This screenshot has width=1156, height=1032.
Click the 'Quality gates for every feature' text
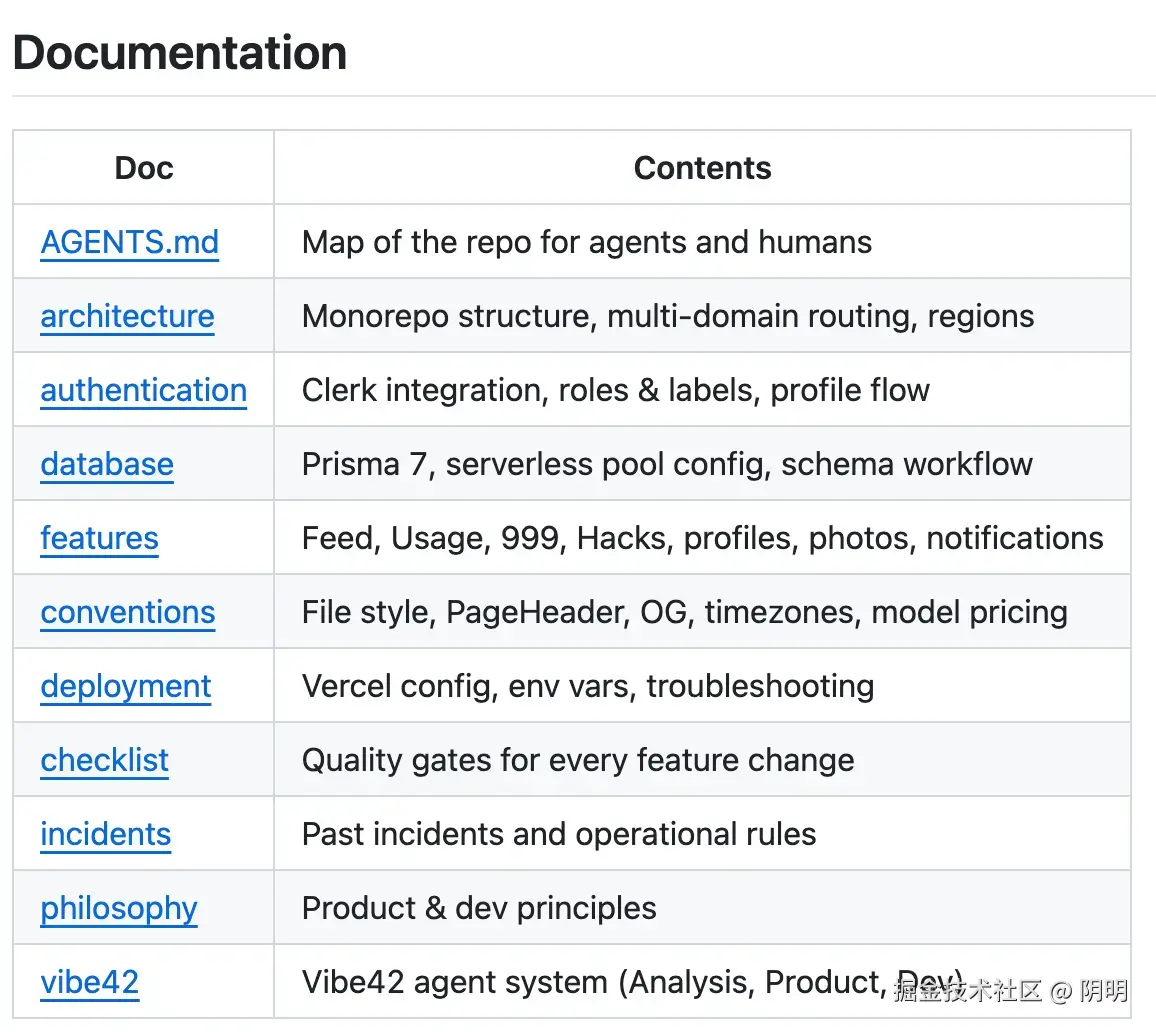[577, 760]
